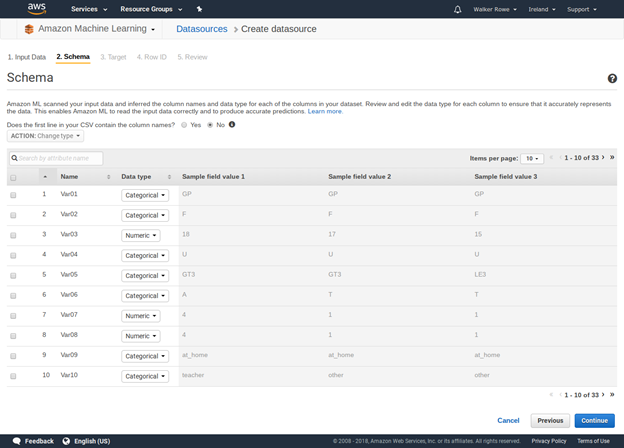Screen dimensions: 624x448
Task: Check the Var01 row checkbox
Action: click(x=13, y=195)
